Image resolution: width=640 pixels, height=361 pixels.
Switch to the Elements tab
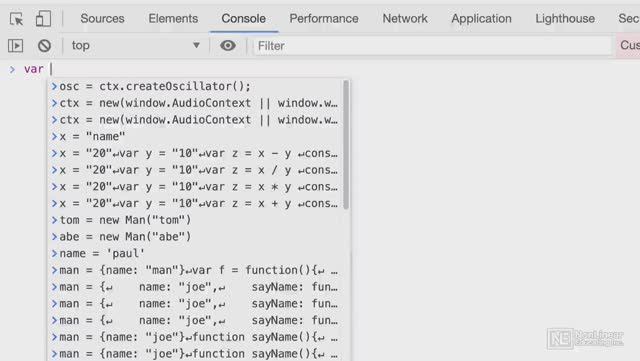[x=173, y=18]
